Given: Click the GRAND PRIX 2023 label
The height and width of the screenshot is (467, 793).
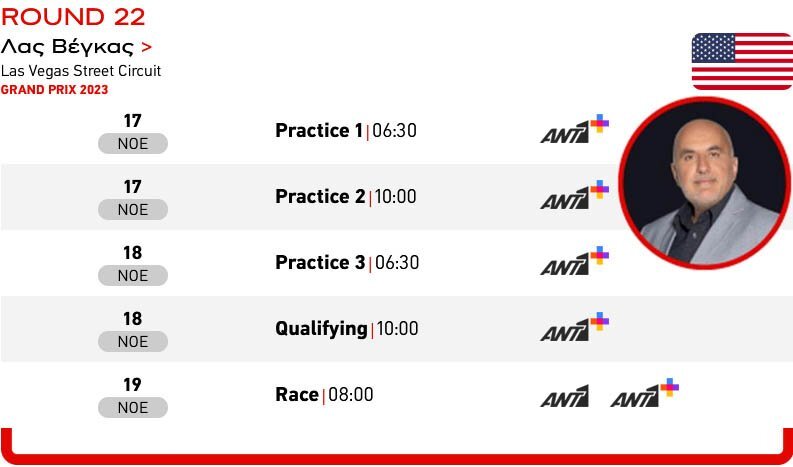Looking at the screenshot, I should pyautogui.click(x=55, y=90).
